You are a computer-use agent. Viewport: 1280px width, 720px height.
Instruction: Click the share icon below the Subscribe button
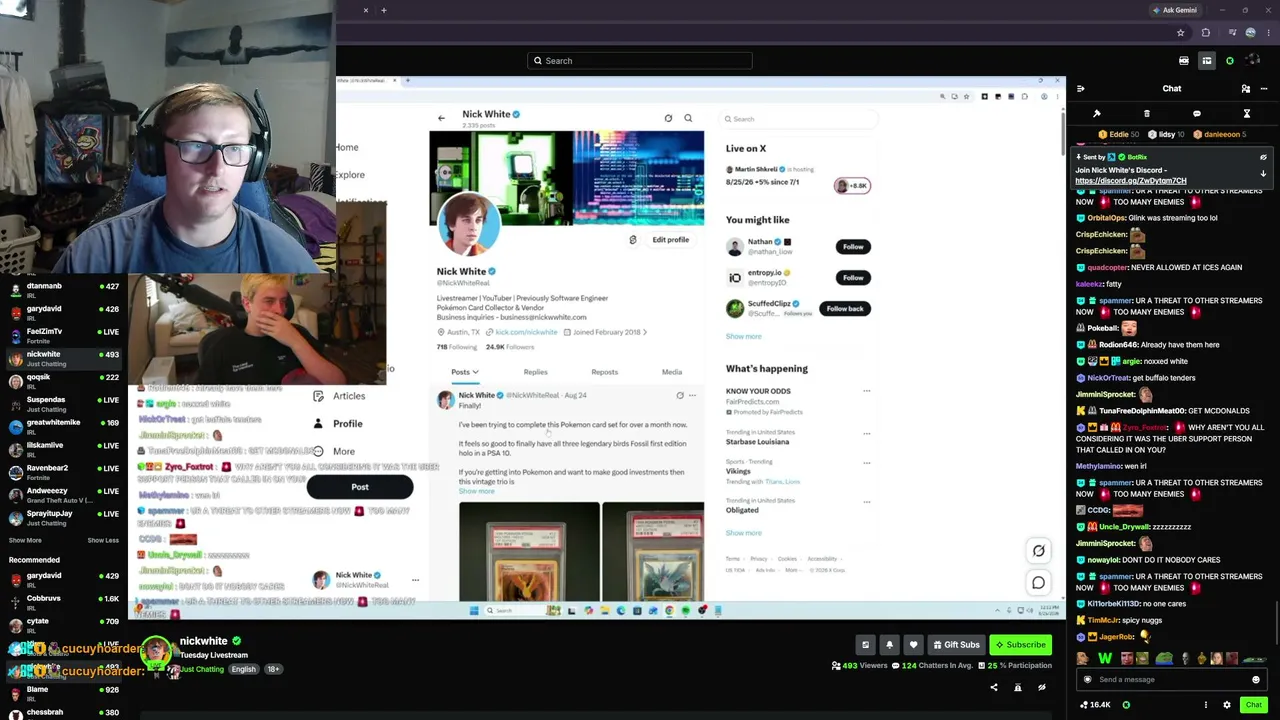(x=994, y=688)
